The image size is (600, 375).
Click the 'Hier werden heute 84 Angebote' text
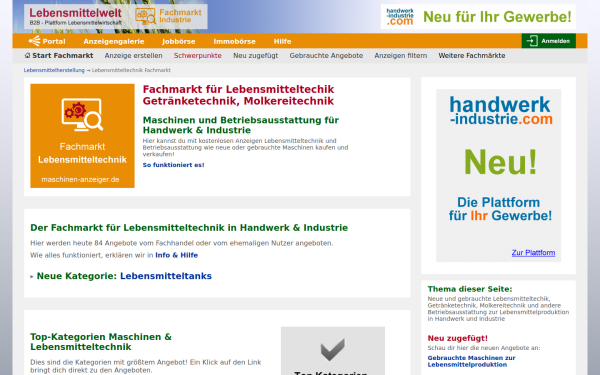(x=182, y=243)
